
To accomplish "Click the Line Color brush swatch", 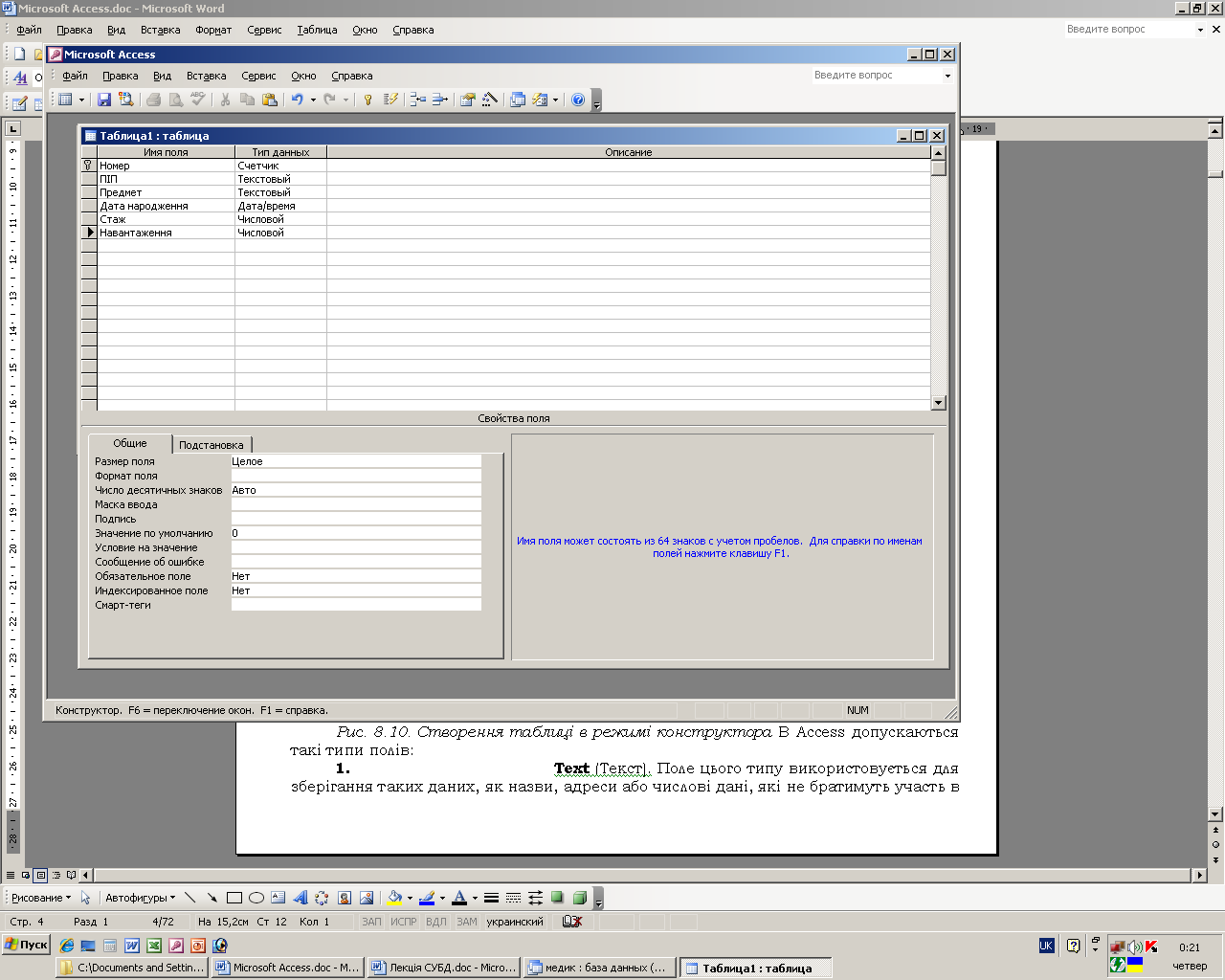I will (x=427, y=898).
